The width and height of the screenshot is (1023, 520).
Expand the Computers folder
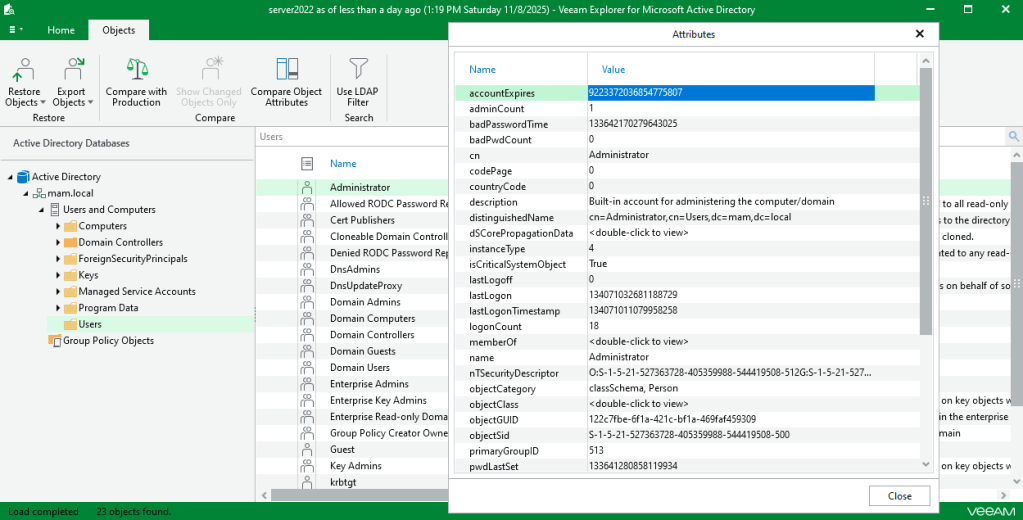pyautogui.click(x=58, y=226)
